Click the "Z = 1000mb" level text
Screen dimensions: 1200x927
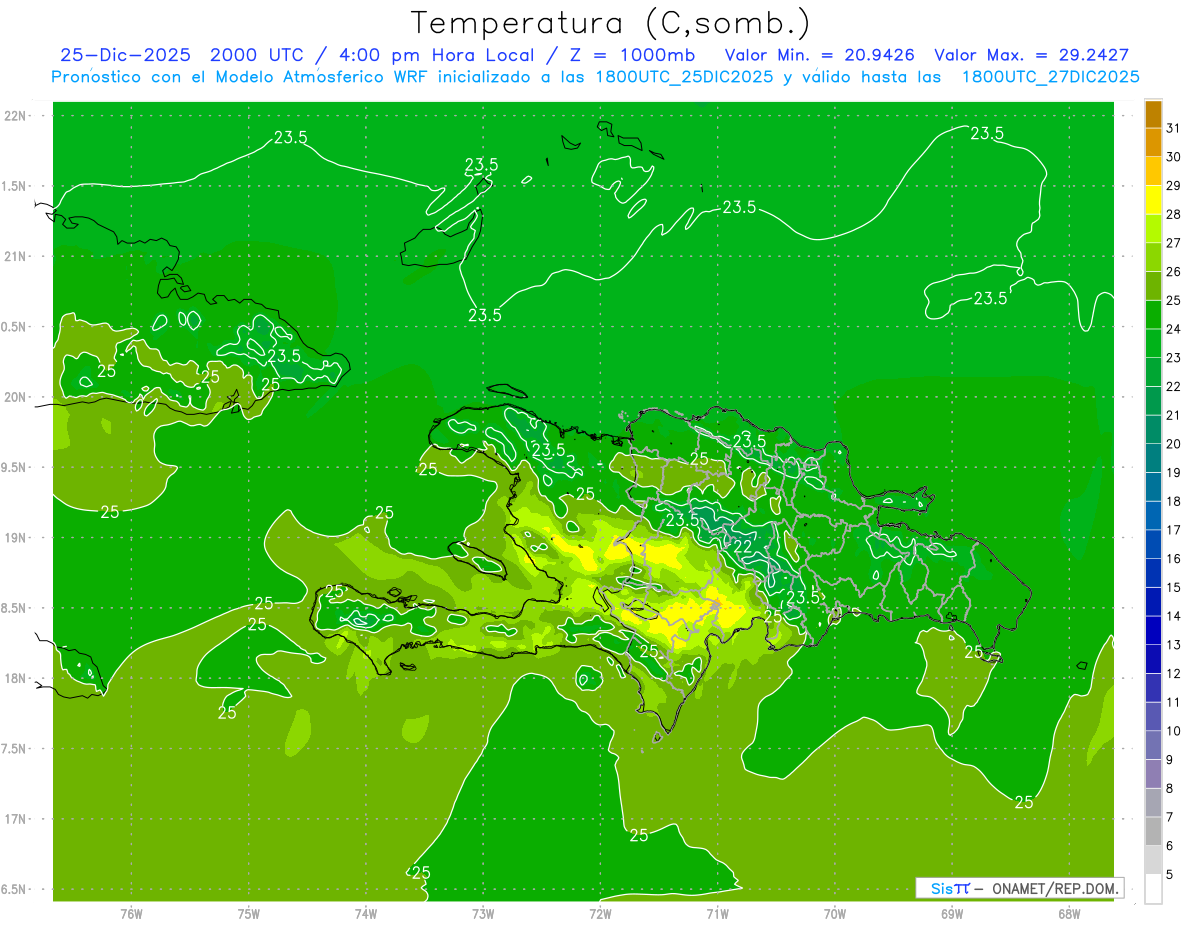pos(632,55)
